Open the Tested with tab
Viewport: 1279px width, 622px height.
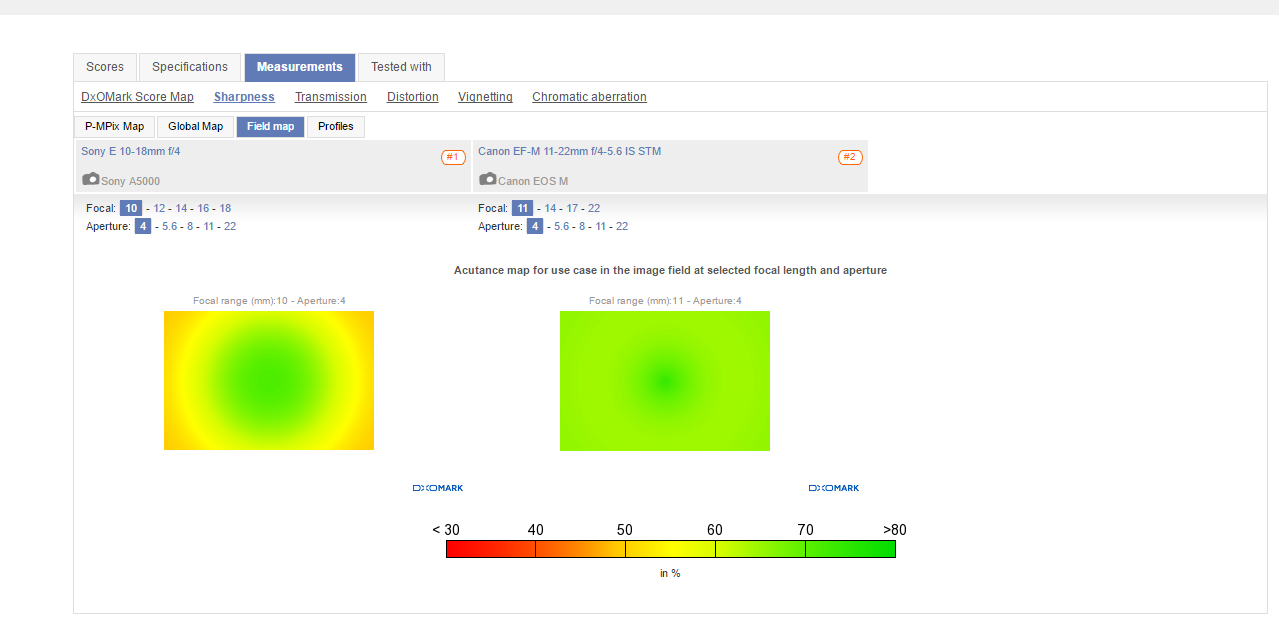(x=401, y=67)
